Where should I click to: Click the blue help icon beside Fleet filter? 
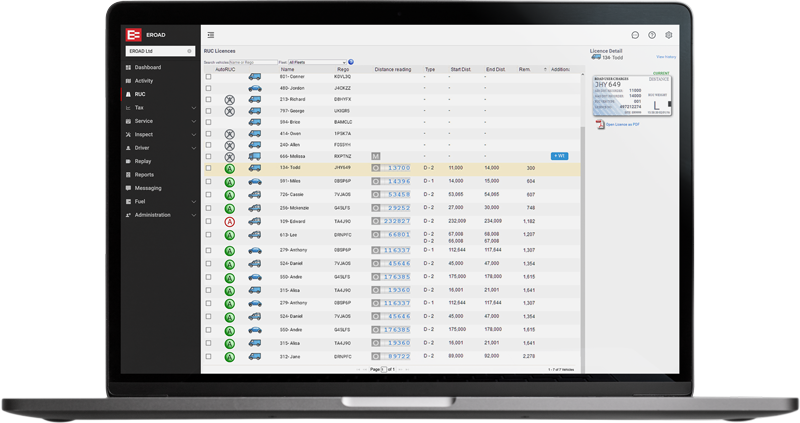[351, 62]
